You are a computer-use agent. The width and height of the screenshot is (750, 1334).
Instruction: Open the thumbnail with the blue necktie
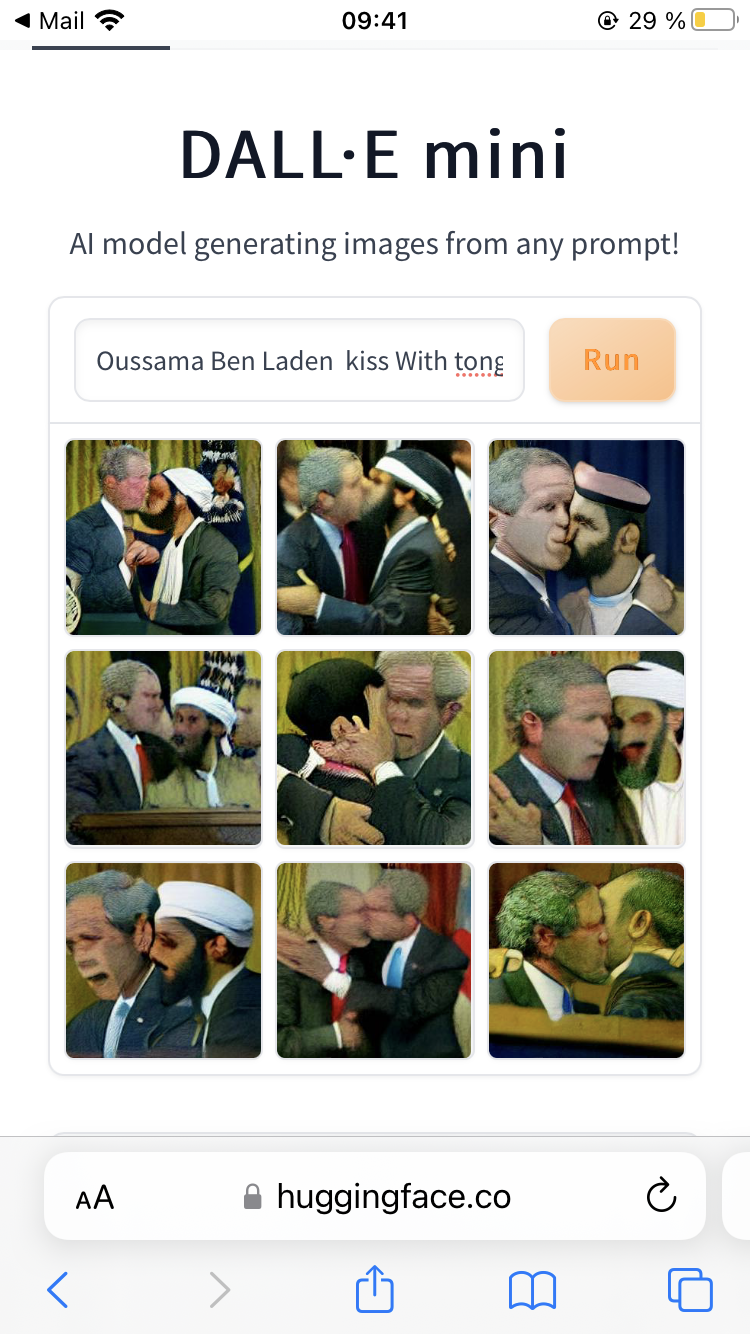(374, 960)
